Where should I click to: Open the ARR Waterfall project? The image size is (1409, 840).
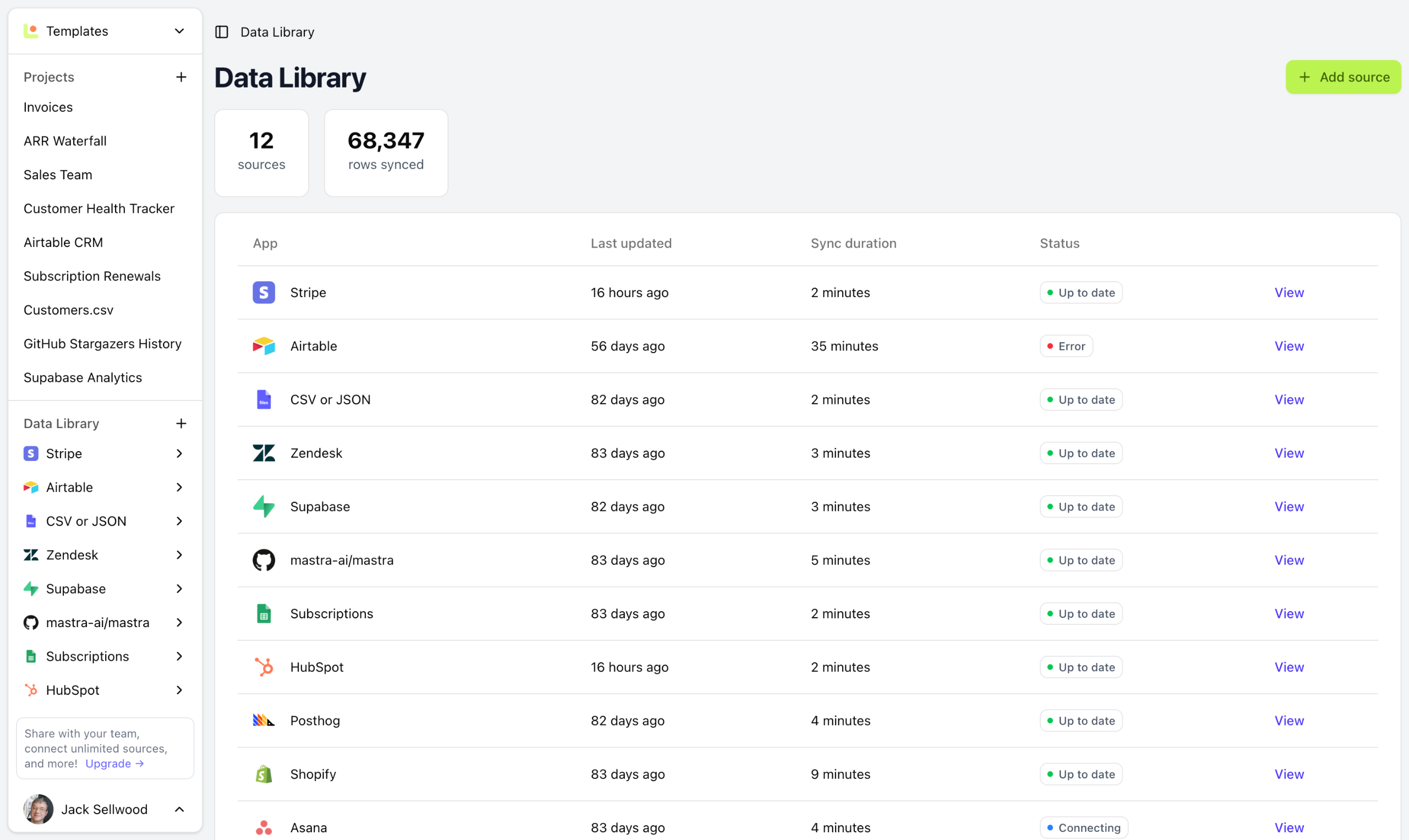tap(65, 141)
